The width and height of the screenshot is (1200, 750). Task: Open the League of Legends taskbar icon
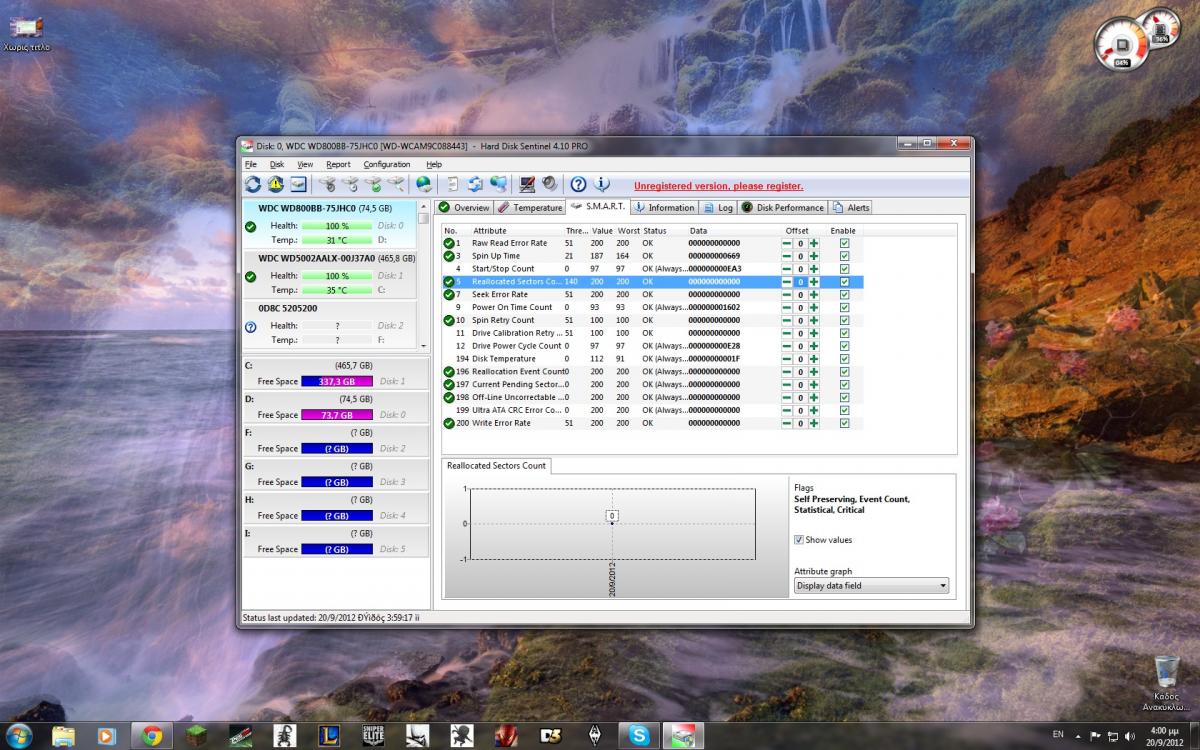tap(329, 736)
